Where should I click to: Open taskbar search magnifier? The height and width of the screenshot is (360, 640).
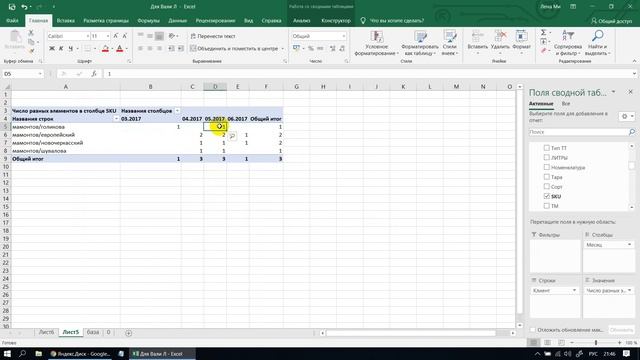(x=22, y=353)
